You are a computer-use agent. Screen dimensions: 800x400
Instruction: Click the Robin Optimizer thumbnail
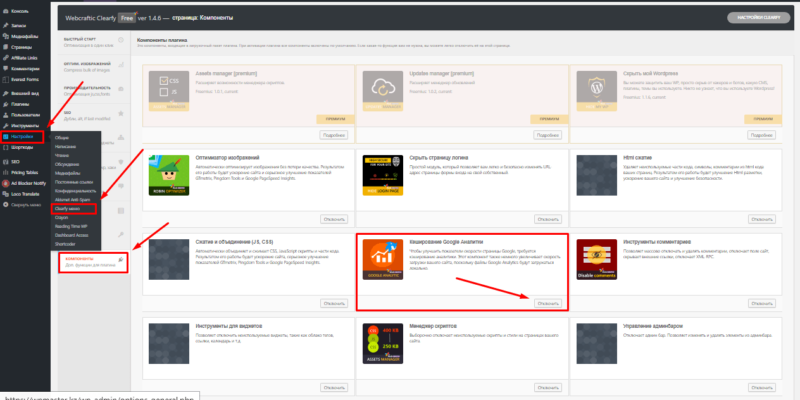tap(169, 175)
